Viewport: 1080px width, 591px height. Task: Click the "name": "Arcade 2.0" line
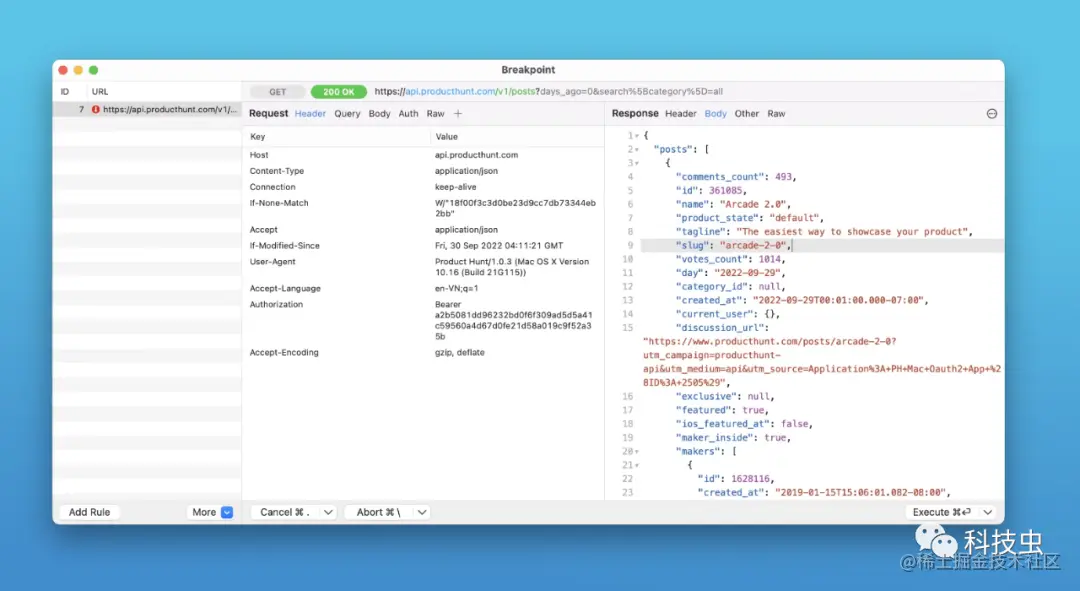coord(733,205)
